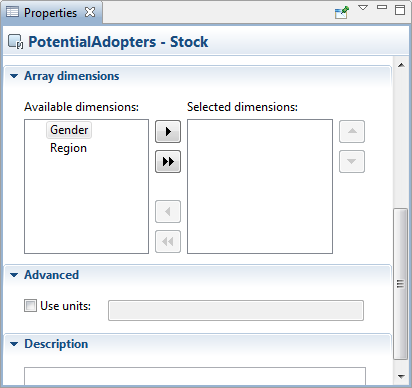Click the scrollbar down arrow
The height and width of the screenshot is (388, 412).
401,377
